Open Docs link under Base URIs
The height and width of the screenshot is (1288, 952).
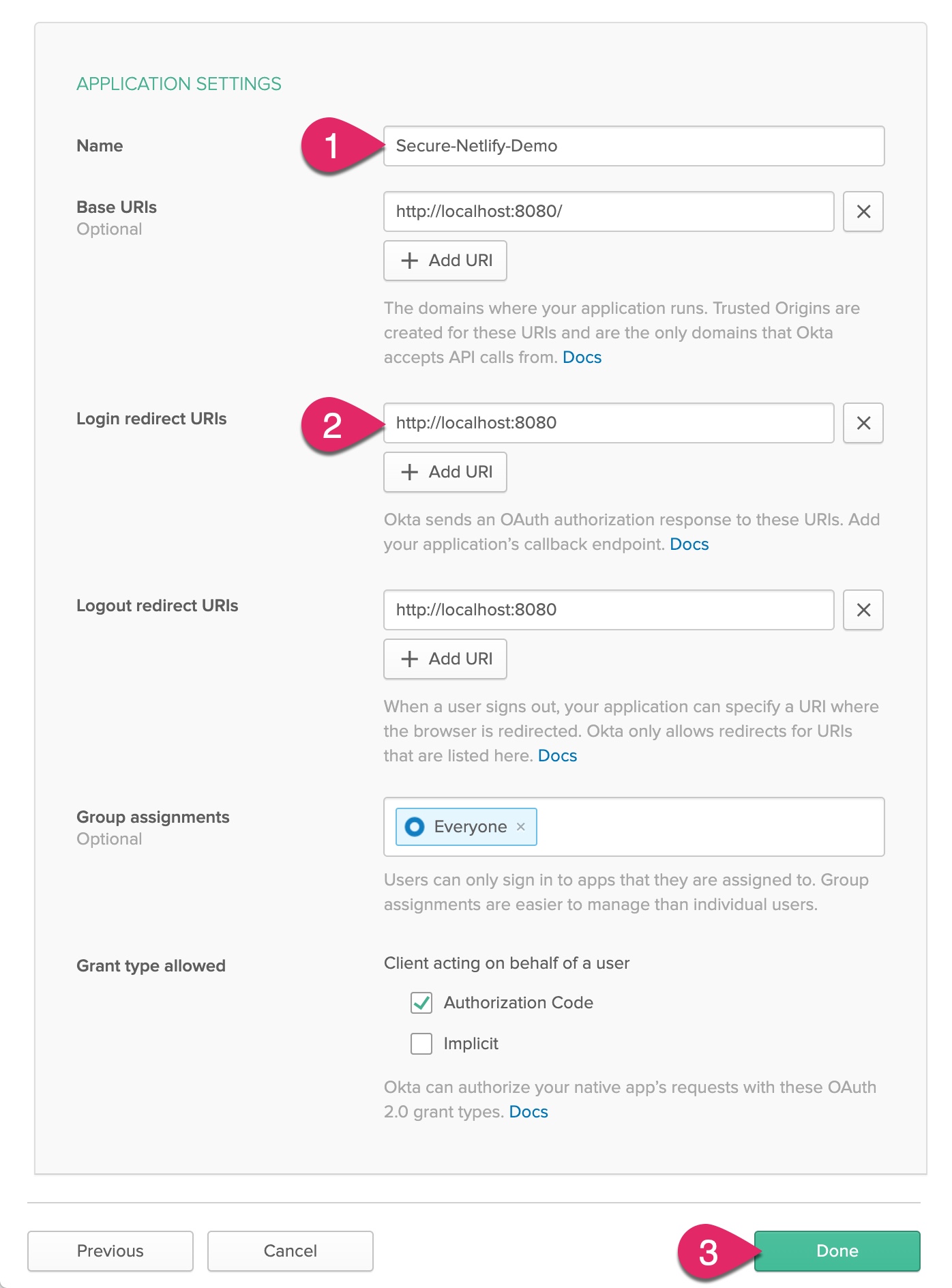[582, 357]
